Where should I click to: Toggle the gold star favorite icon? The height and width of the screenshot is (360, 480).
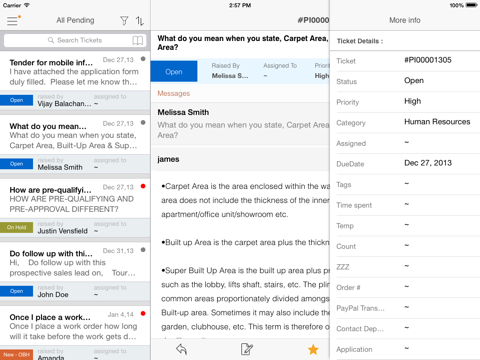coord(313,349)
